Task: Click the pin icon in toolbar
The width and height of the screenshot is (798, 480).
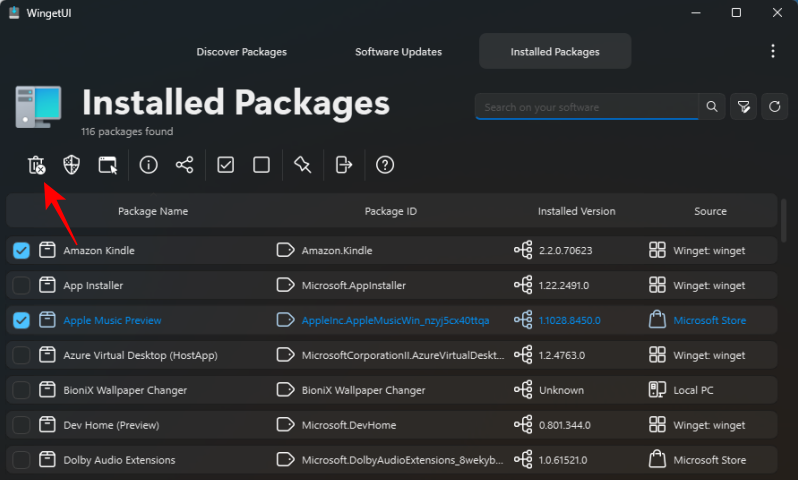Action: pos(303,165)
